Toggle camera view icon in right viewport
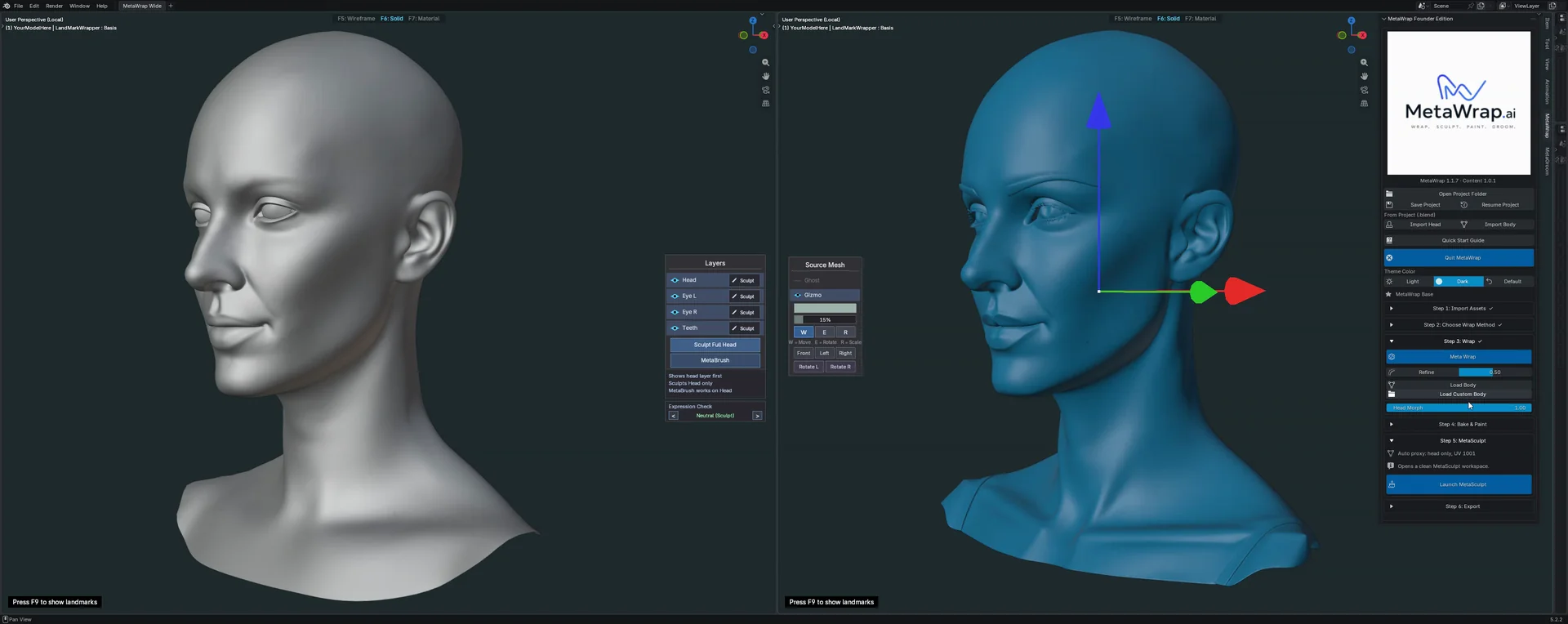Viewport: 1568px width, 624px height. [x=1364, y=90]
